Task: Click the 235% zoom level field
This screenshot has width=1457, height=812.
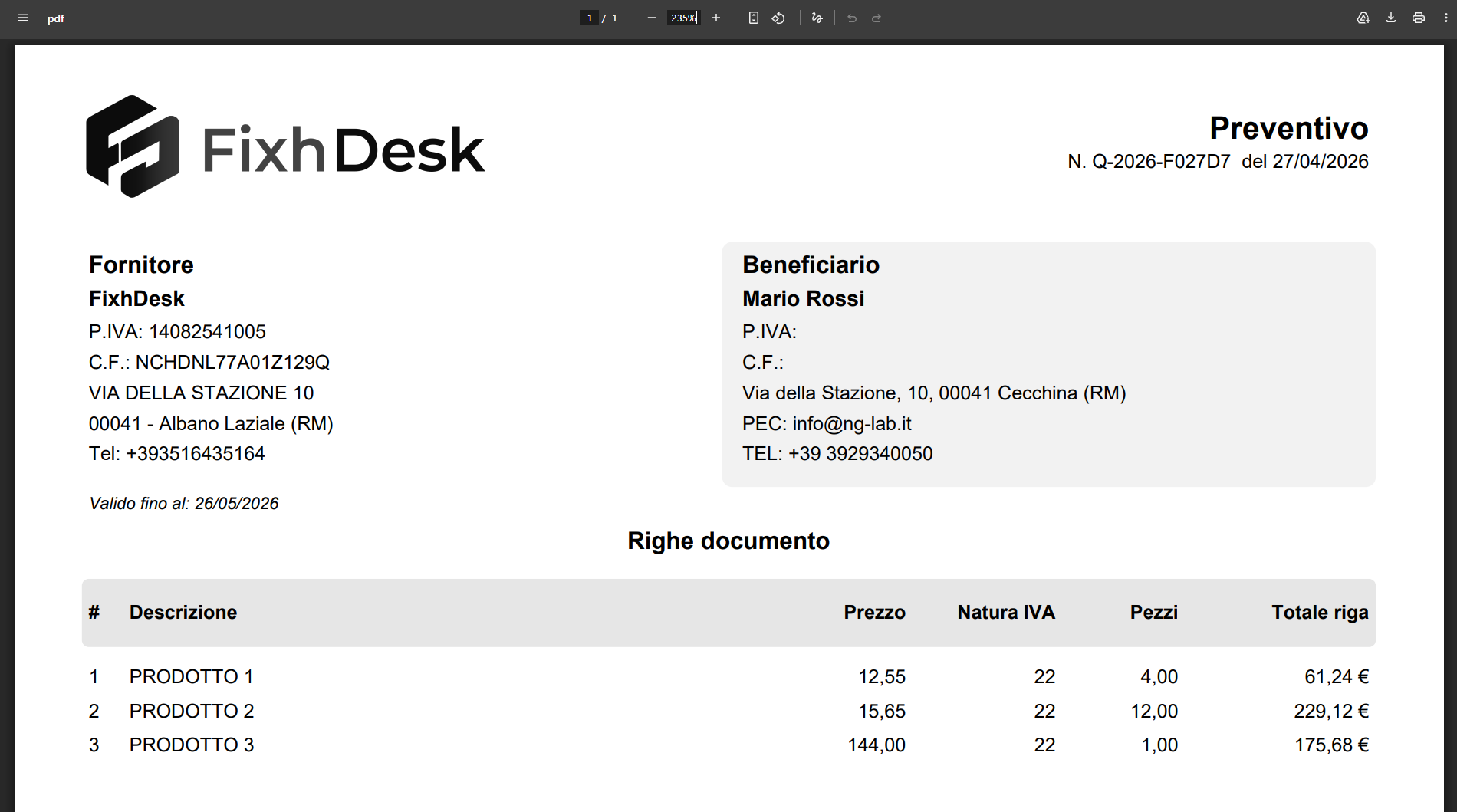Action: 683,18
